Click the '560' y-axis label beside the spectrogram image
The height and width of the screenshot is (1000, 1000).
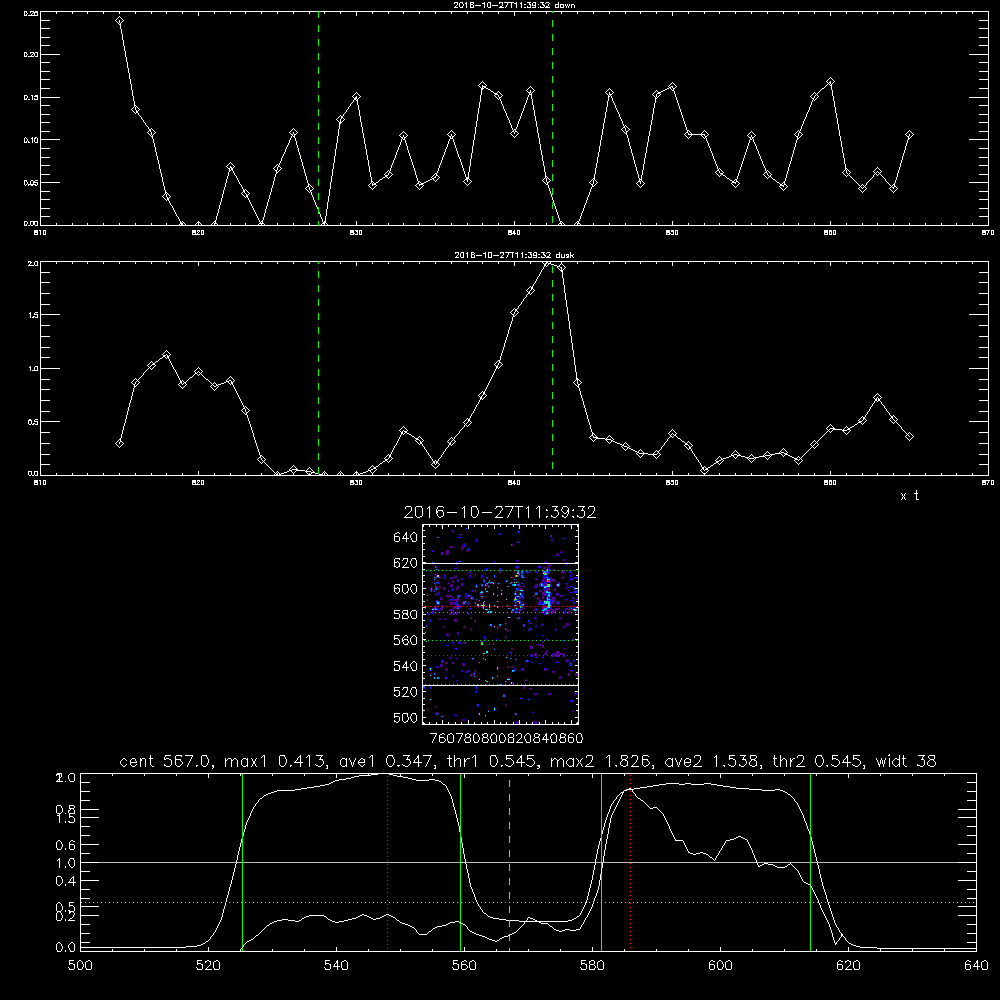click(x=406, y=640)
